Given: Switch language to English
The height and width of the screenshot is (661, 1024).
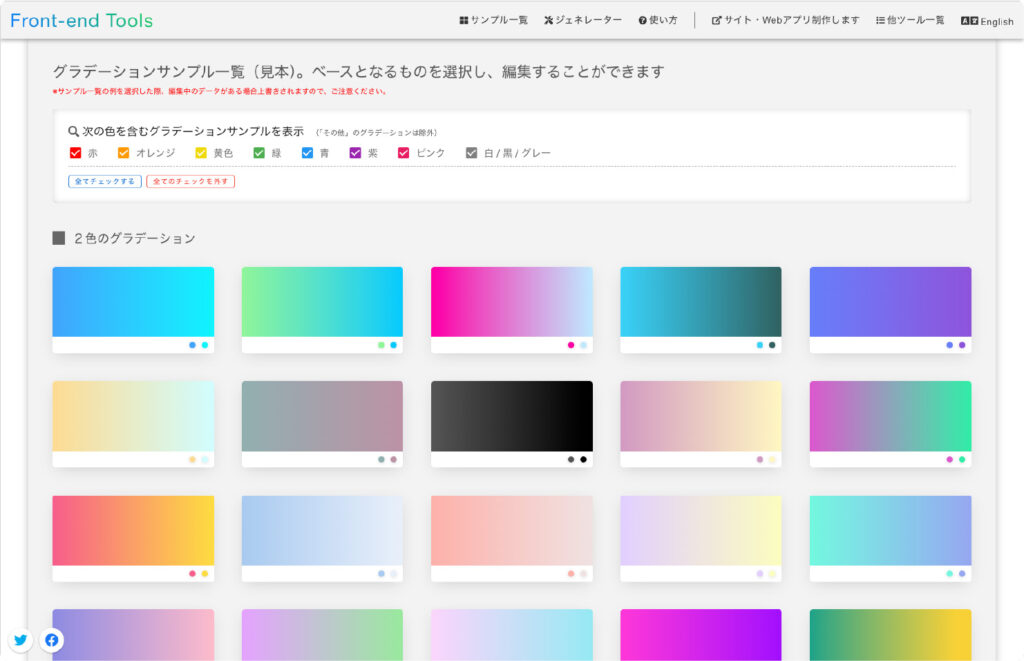Looking at the screenshot, I should click(987, 21).
